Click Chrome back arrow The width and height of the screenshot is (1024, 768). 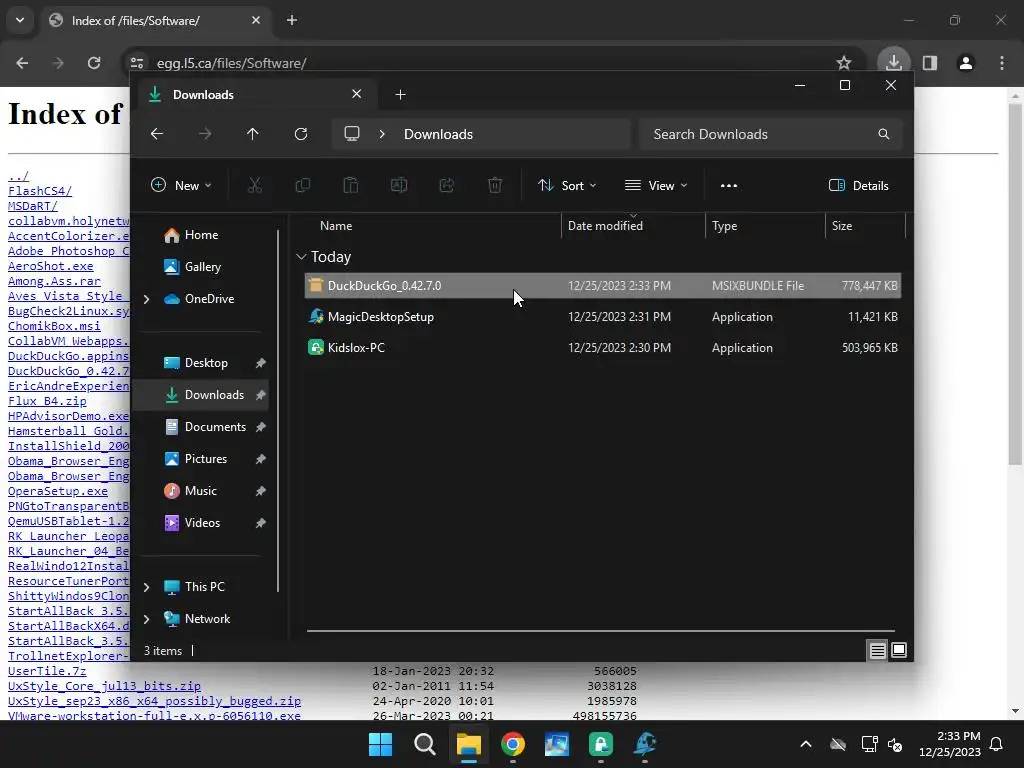(x=22, y=63)
